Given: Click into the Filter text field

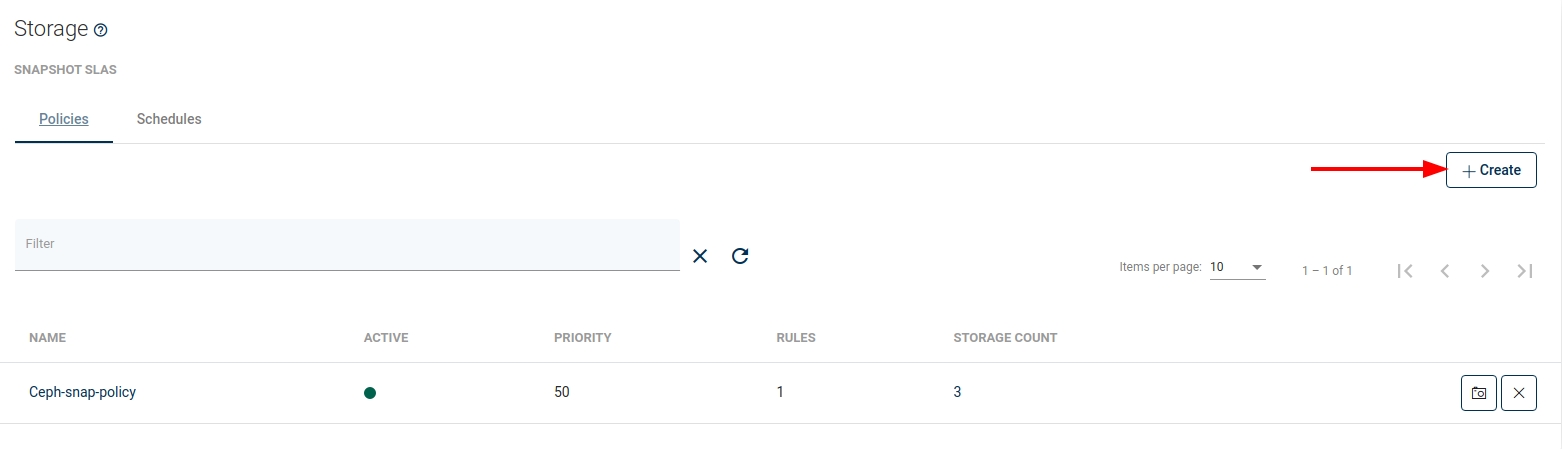Looking at the screenshot, I should 347,244.
